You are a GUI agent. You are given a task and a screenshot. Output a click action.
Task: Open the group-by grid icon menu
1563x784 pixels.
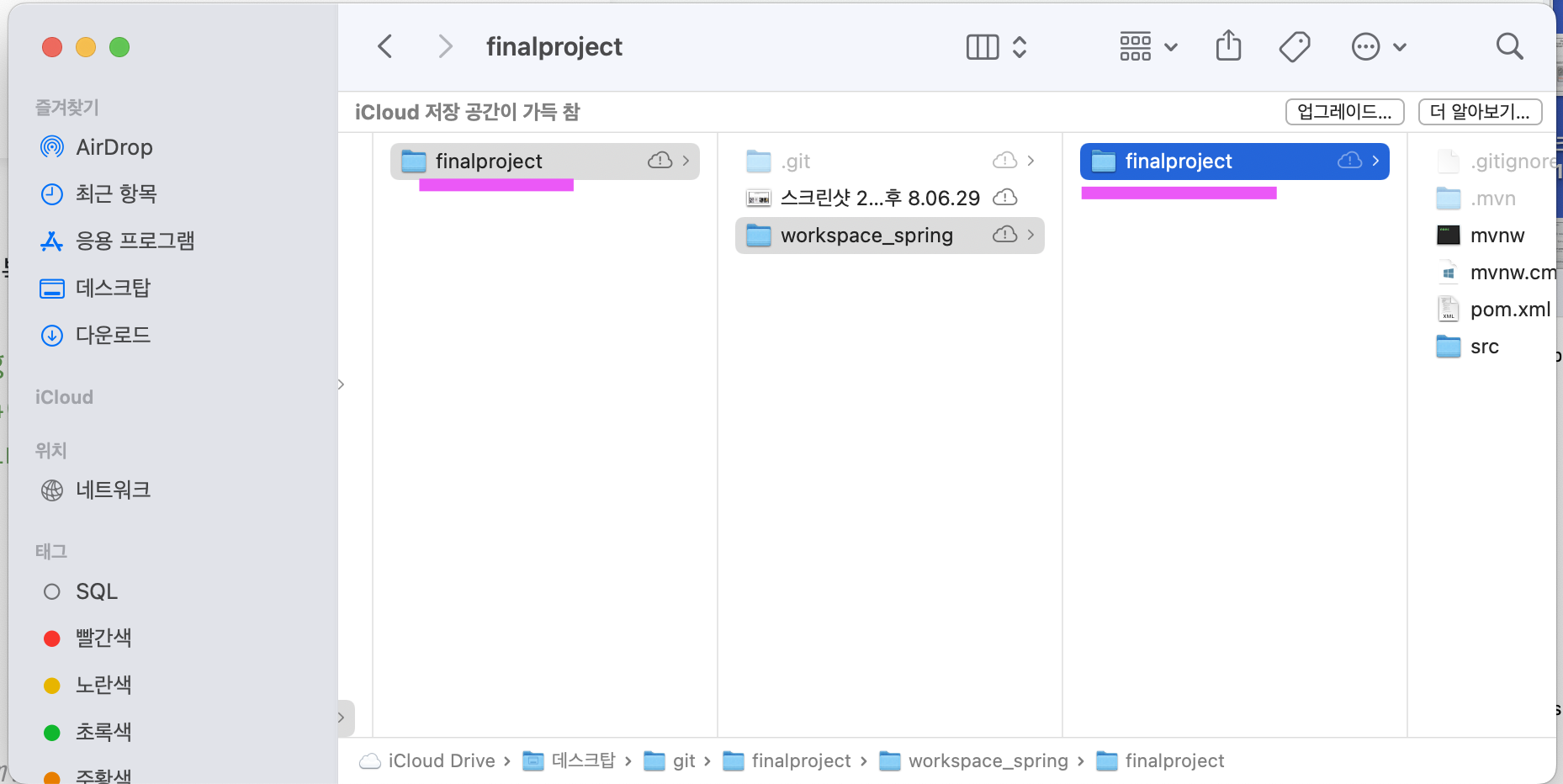pyautogui.click(x=1148, y=47)
